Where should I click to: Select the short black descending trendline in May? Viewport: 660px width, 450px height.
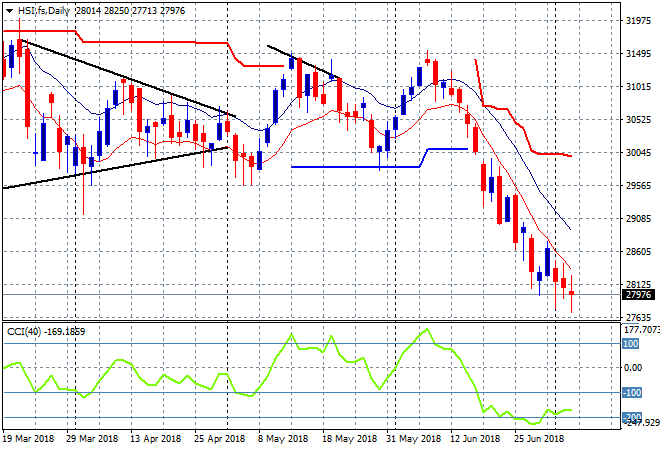pyautogui.click(x=304, y=62)
